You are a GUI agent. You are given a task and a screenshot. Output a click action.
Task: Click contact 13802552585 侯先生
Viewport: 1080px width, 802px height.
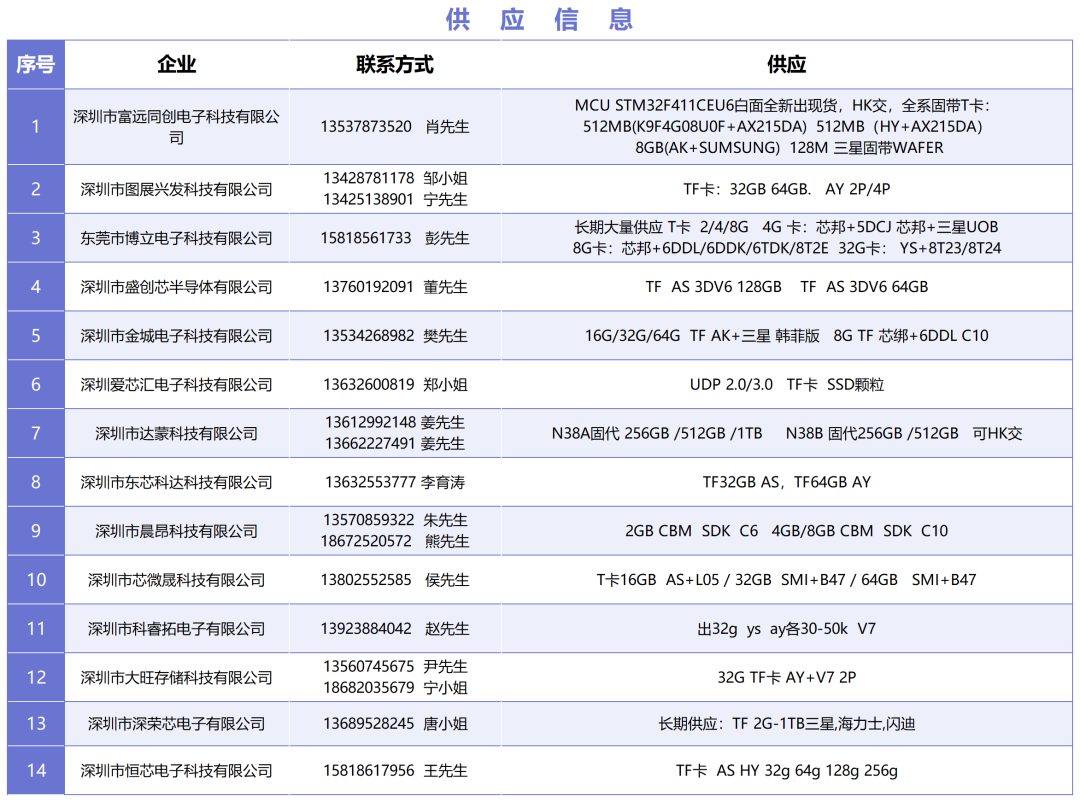pyautogui.click(x=395, y=581)
